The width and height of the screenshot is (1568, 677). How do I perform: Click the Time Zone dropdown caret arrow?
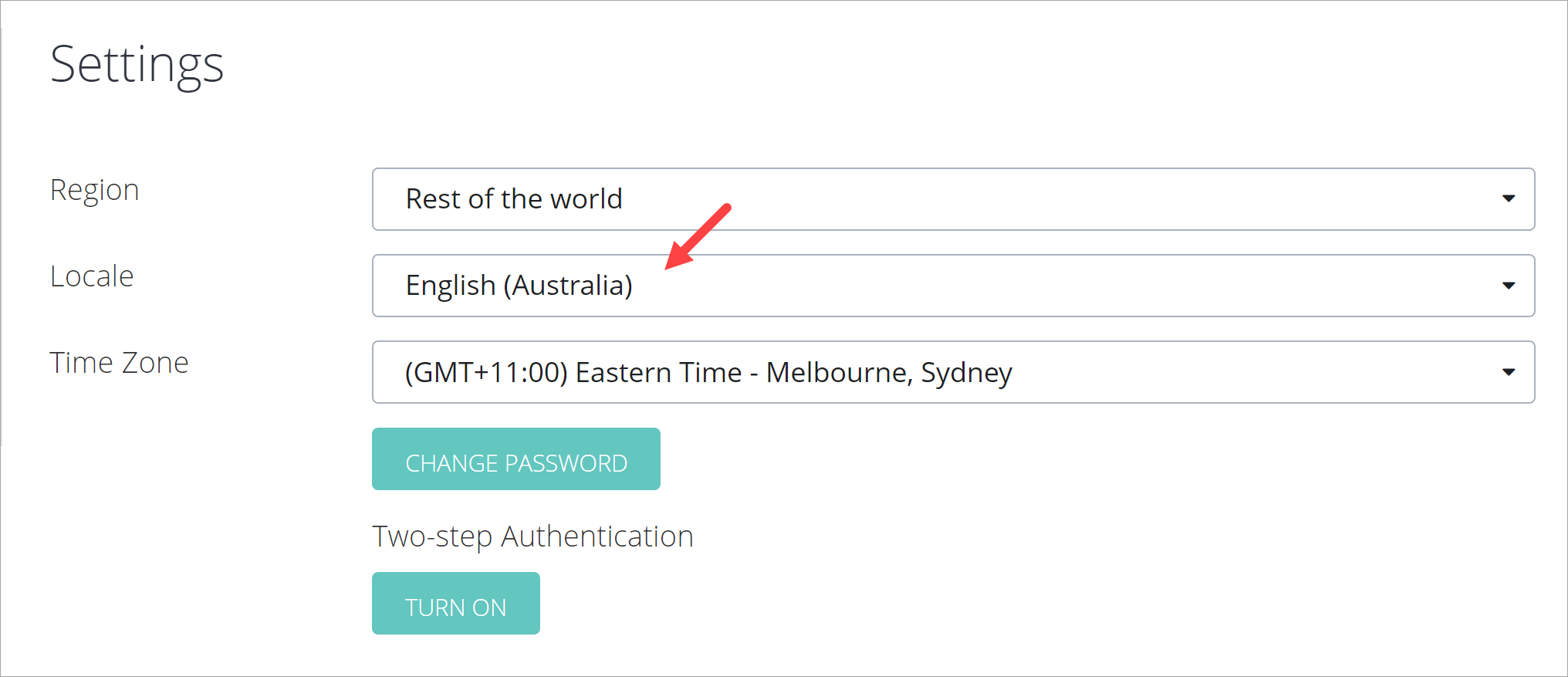pyautogui.click(x=1509, y=372)
